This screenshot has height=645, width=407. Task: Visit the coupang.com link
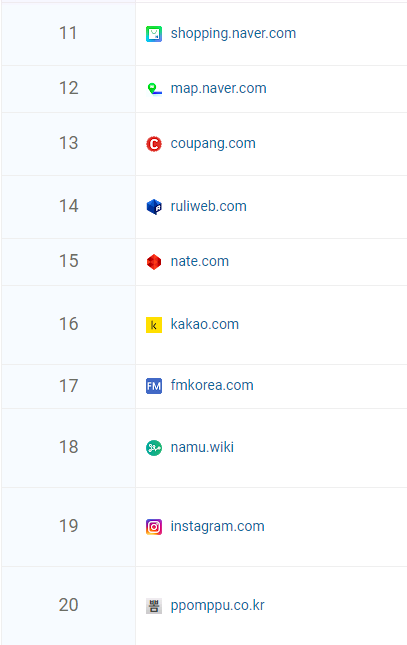(213, 144)
